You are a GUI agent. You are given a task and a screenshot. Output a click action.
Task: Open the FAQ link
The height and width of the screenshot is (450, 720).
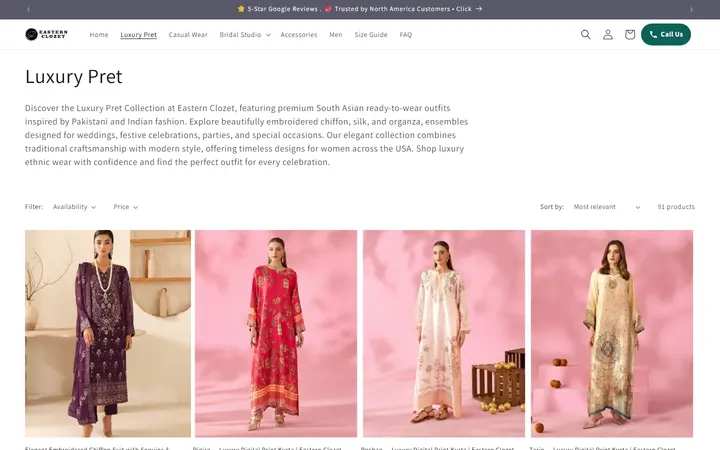tap(405, 34)
